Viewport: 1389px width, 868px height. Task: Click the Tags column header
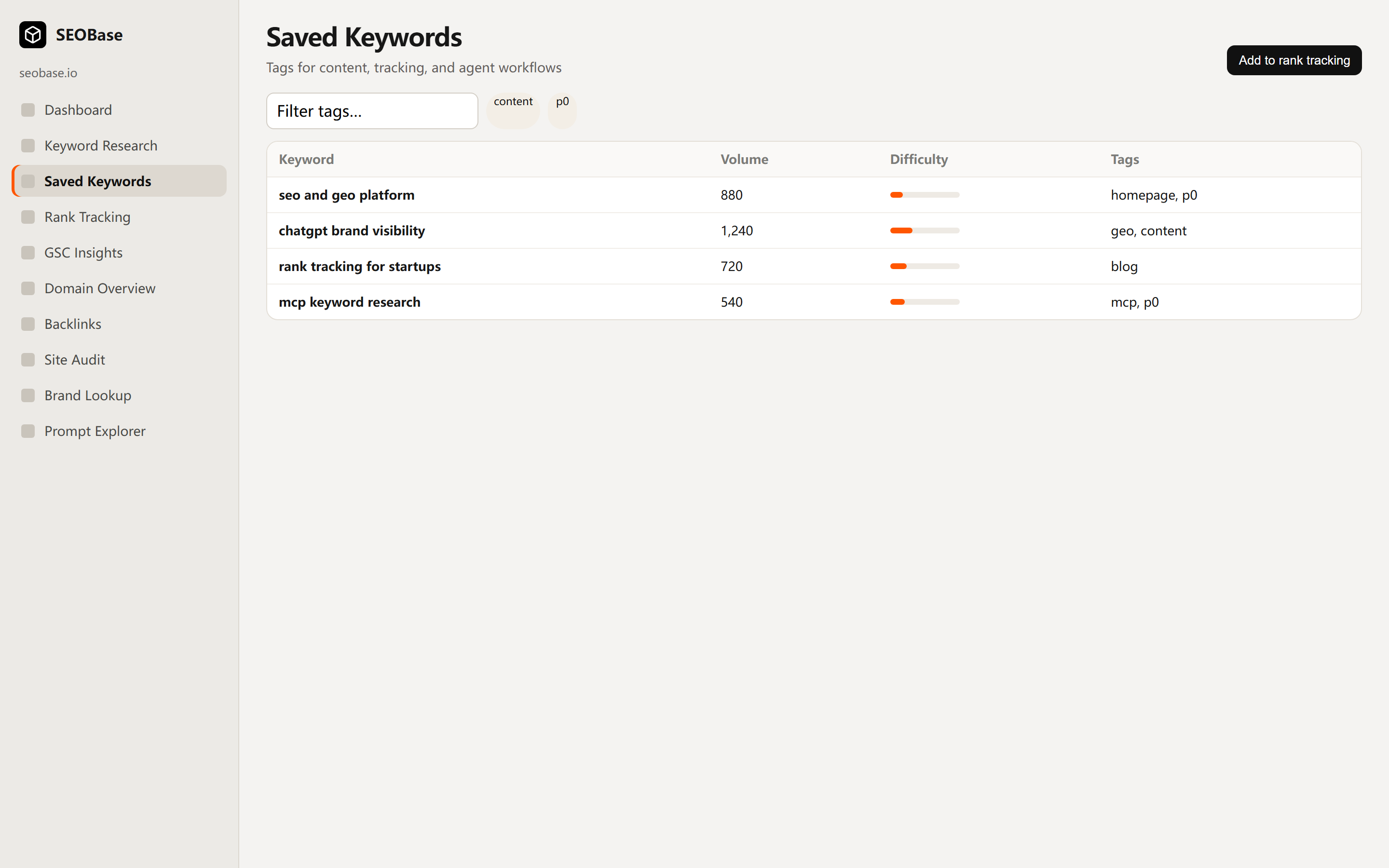tap(1124, 159)
